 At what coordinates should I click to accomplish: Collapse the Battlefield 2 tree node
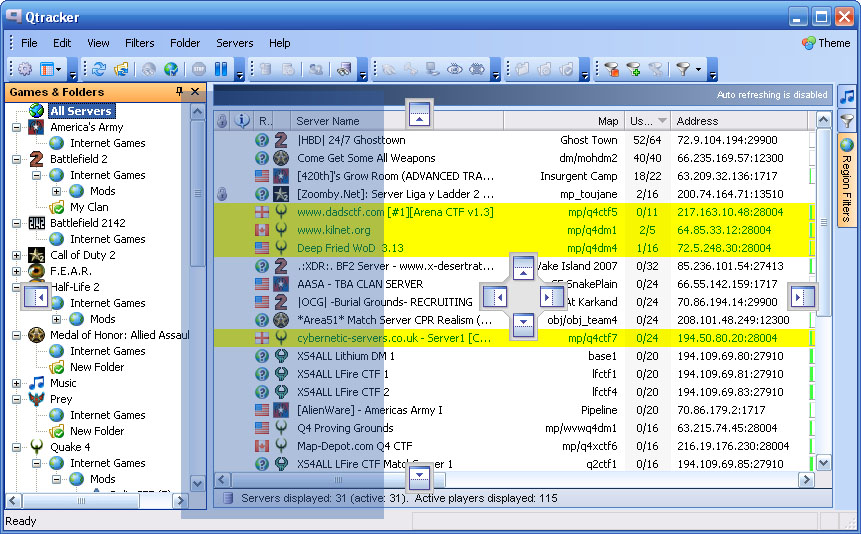16,159
